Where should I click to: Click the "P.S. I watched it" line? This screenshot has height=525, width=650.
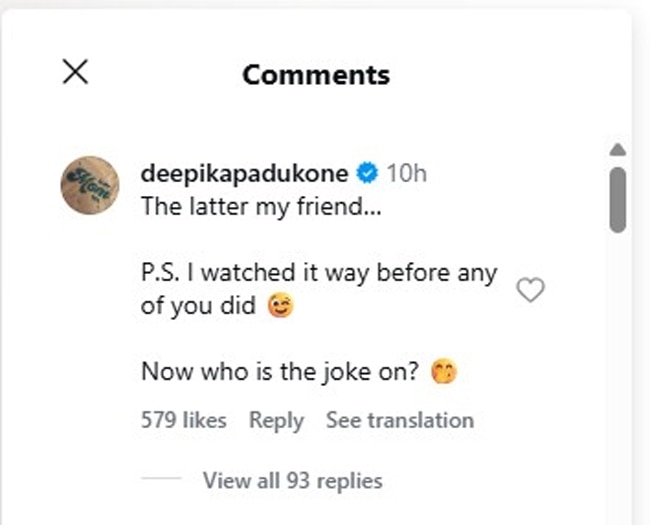(x=318, y=273)
